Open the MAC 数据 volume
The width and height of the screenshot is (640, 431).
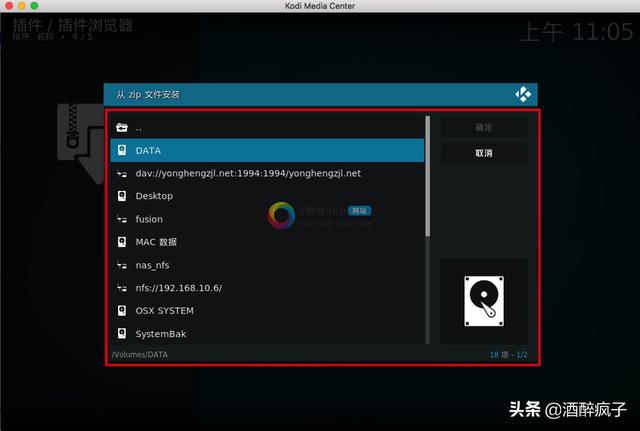click(x=267, y=242)
